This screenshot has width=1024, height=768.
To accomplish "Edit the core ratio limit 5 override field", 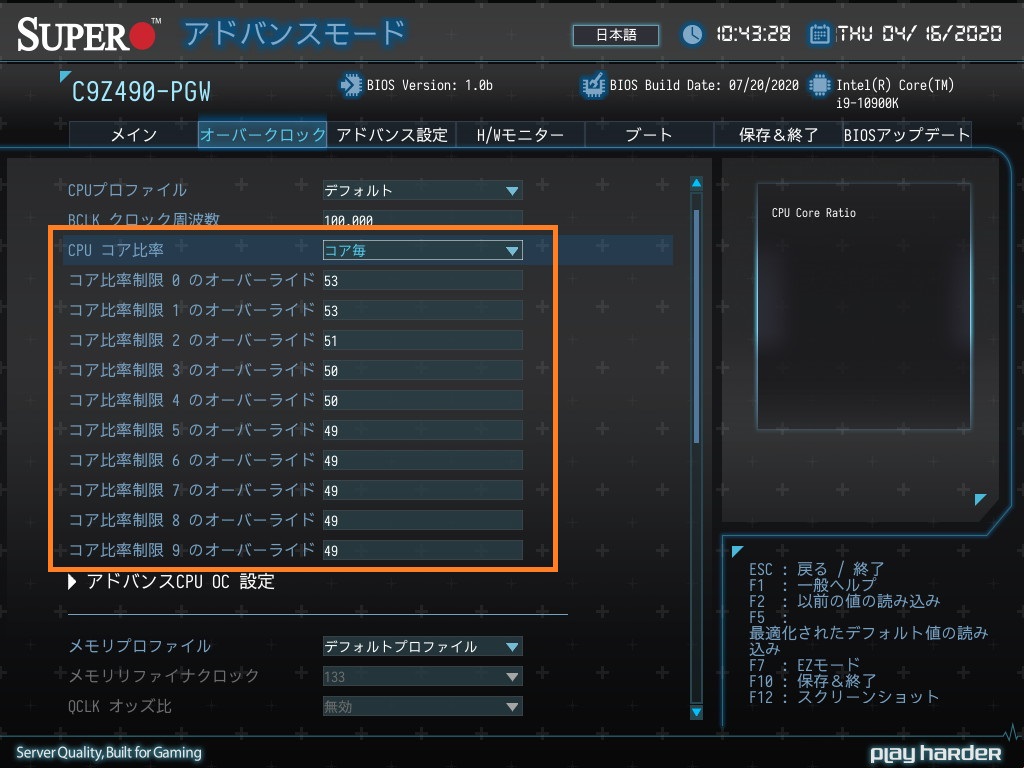I will pos(423,431).
